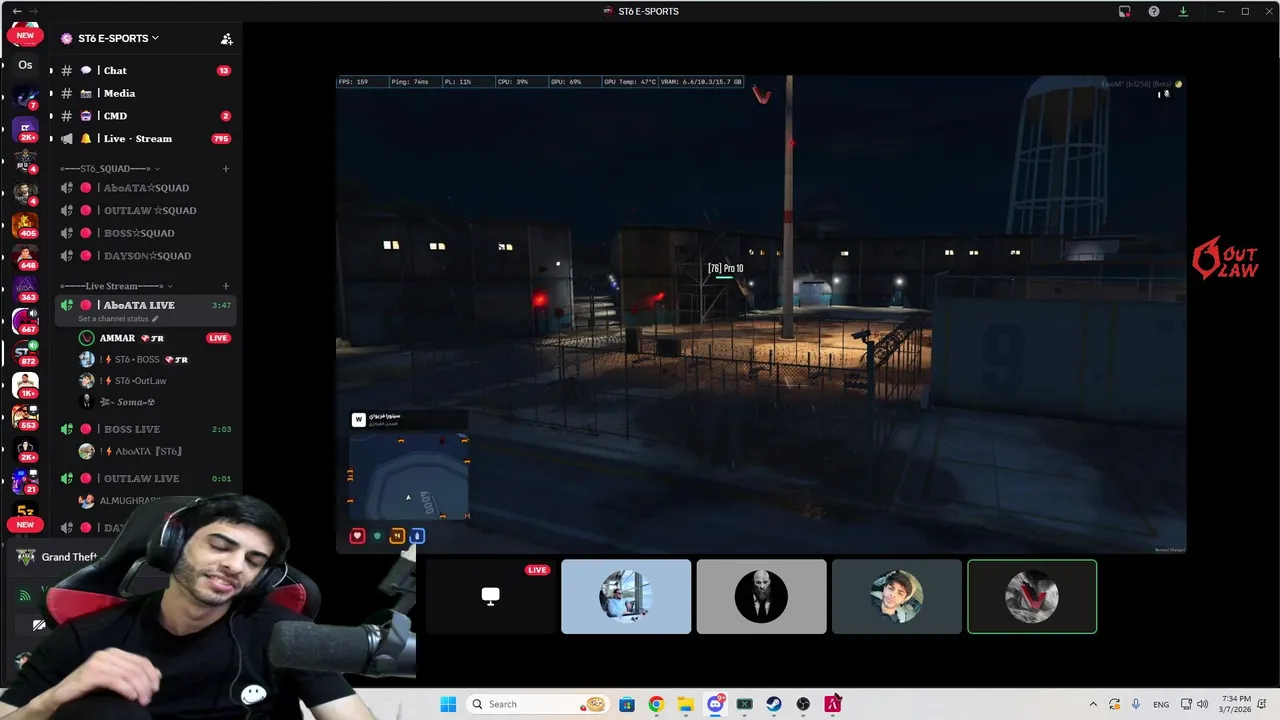Join the BOSS LIVE voice channel
This screenshot has width=1280, height=720.
click(x=145, y=429)
